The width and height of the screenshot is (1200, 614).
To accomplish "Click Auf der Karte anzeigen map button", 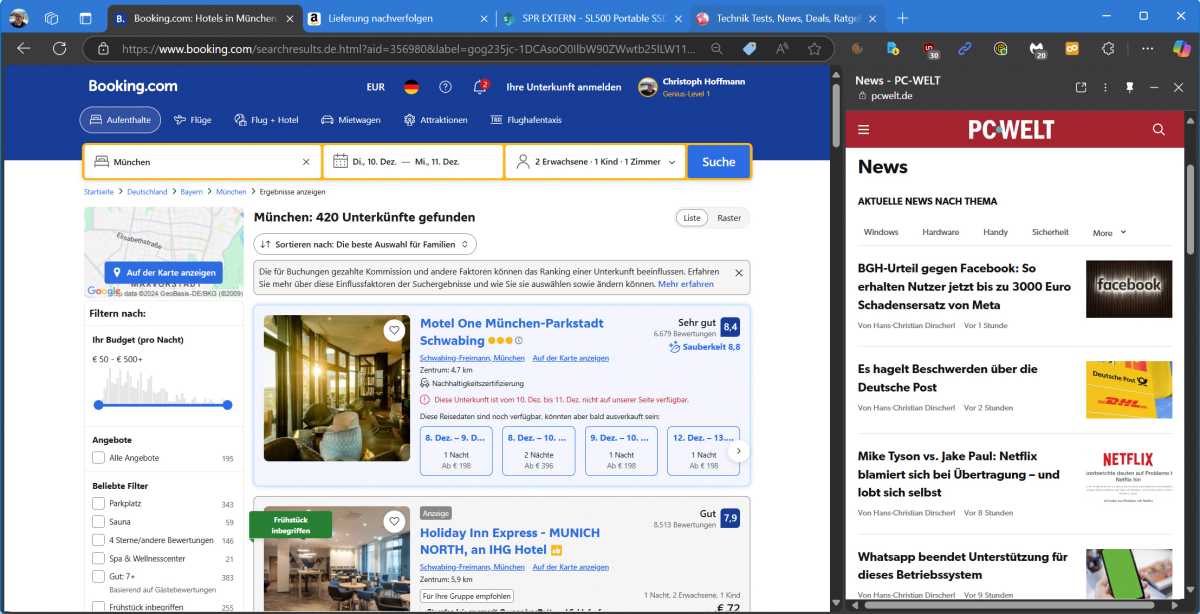I will pyautogui.click(x=163, y=272).
